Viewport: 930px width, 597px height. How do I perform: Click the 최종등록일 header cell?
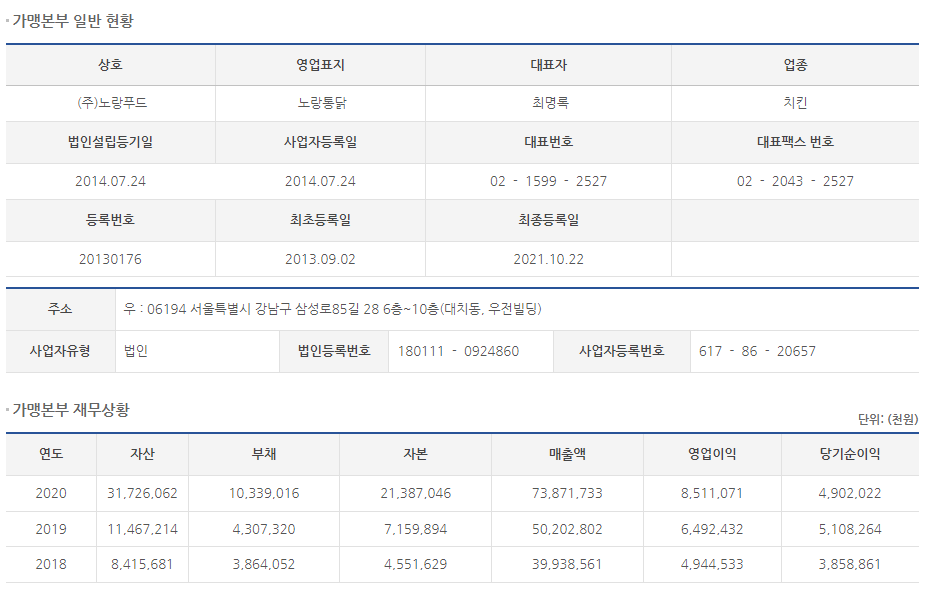tap(549, 220)
